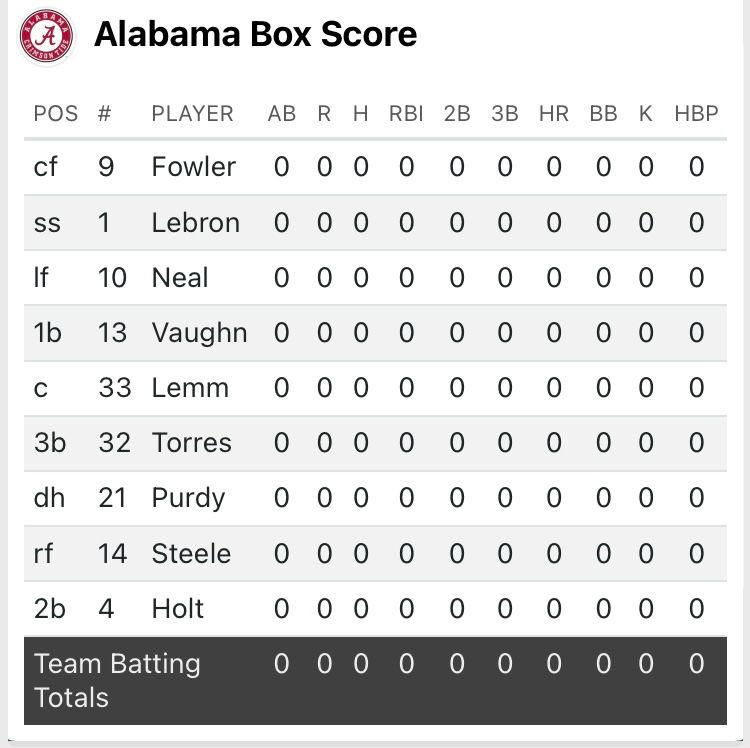Select the Team Batting Totals row

tap(117, 680)
